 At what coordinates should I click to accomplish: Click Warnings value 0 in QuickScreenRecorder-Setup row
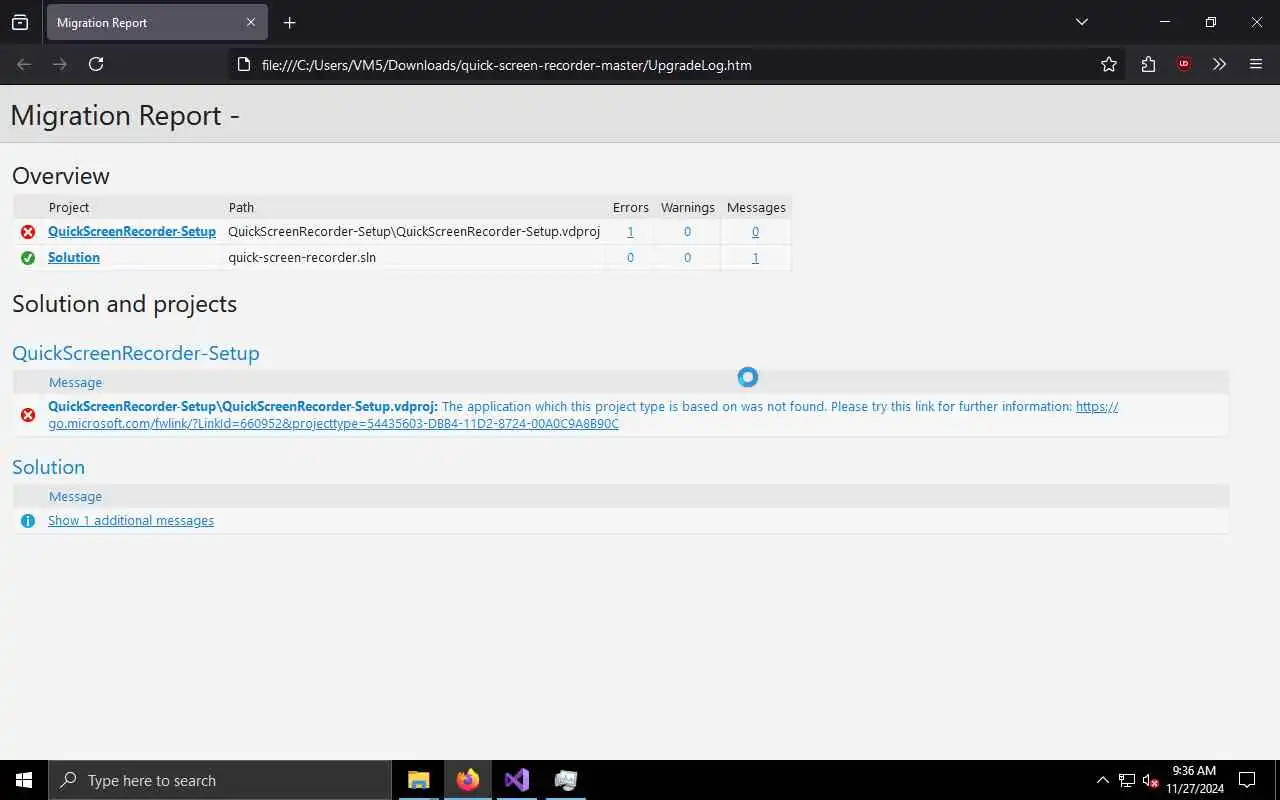point(687,231)
